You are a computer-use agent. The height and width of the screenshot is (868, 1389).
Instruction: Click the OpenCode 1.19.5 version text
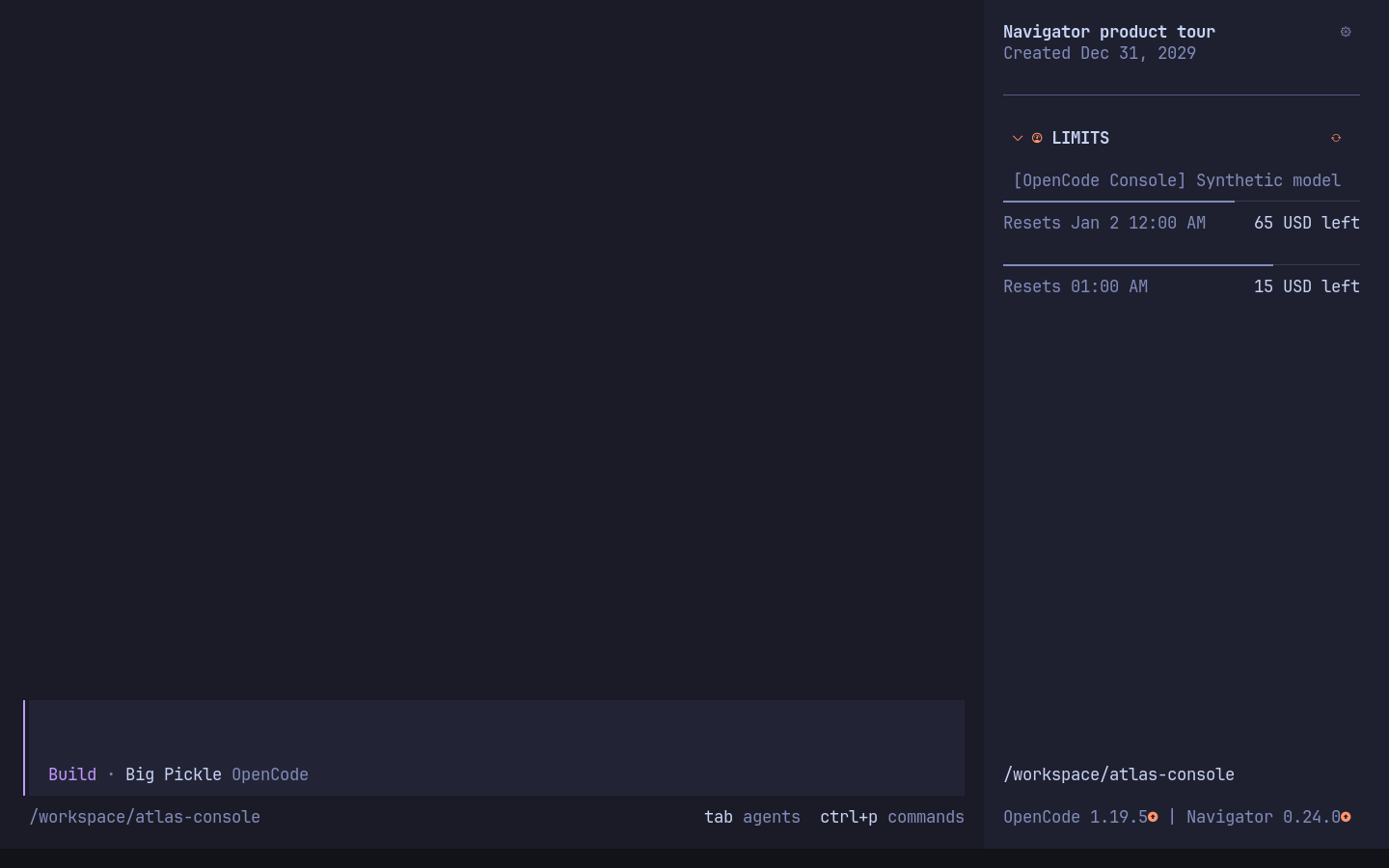click(x=1076, y=817)
